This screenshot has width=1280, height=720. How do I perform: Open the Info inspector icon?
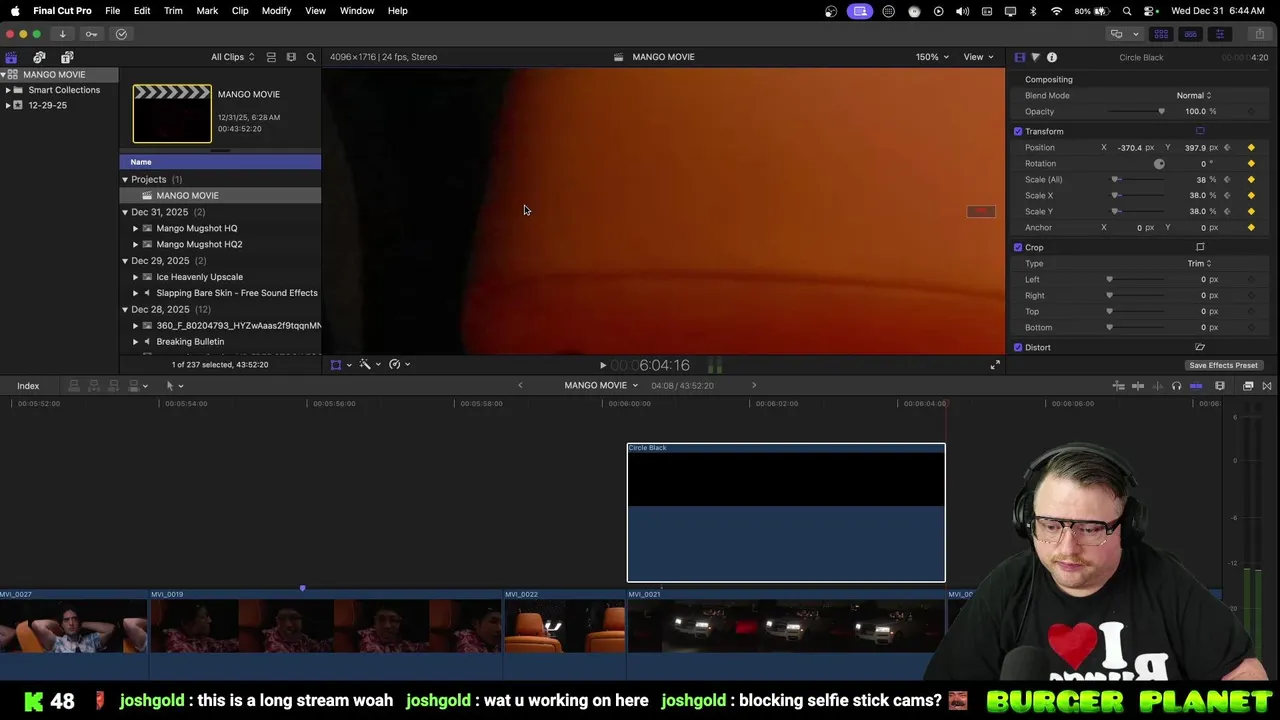point(1052,57)
